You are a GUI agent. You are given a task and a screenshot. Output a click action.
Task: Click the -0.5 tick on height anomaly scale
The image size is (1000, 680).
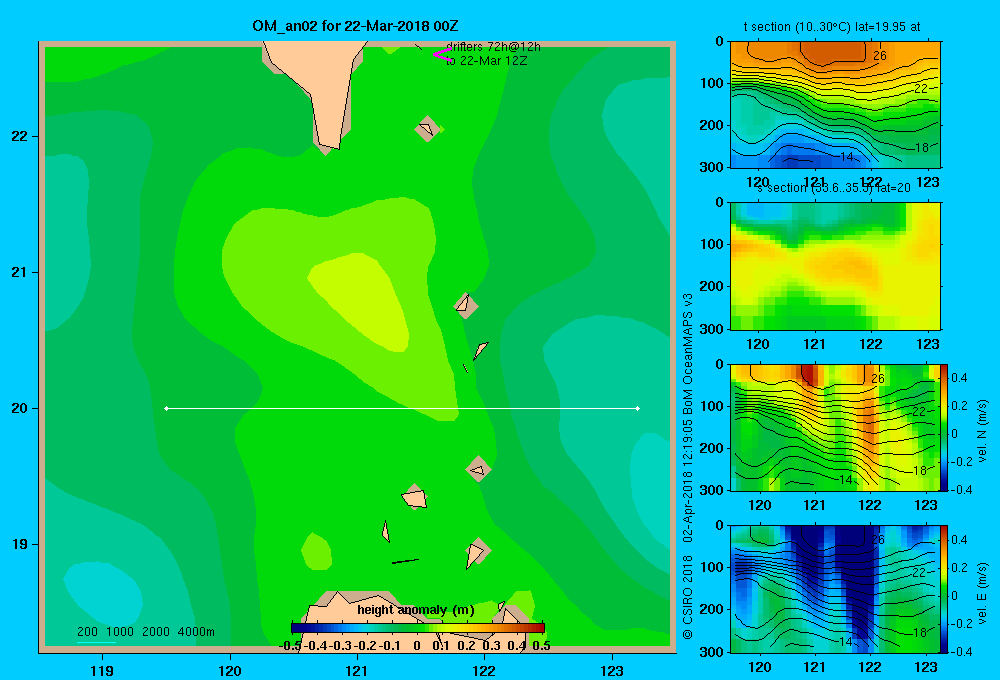(290, 646)
